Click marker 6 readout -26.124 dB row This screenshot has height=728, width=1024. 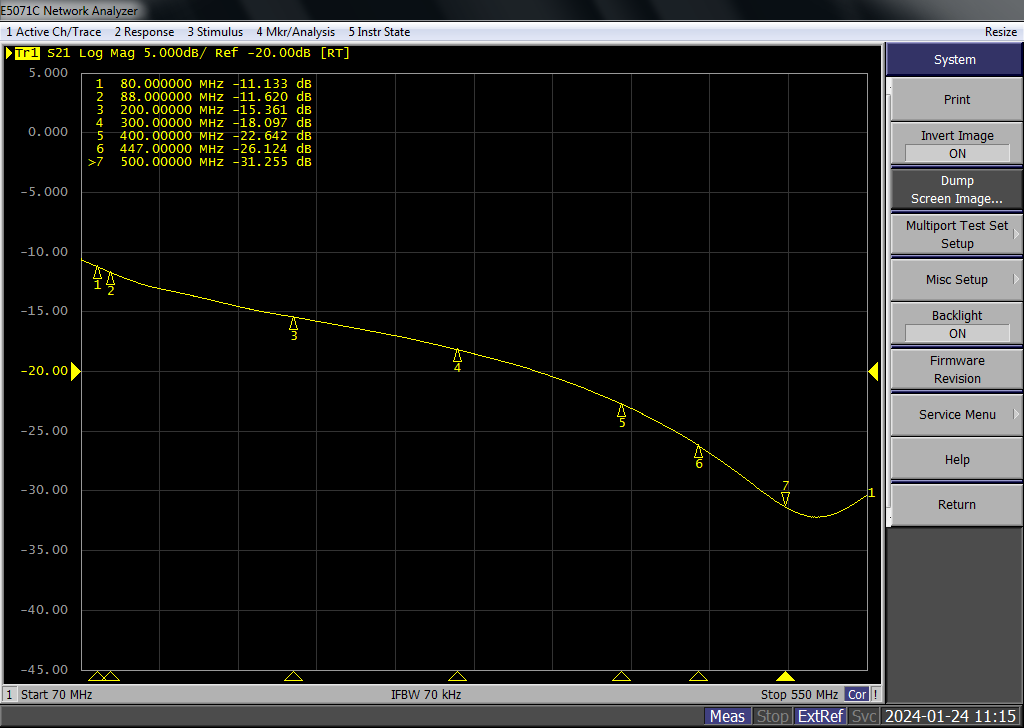pos(203,149)
